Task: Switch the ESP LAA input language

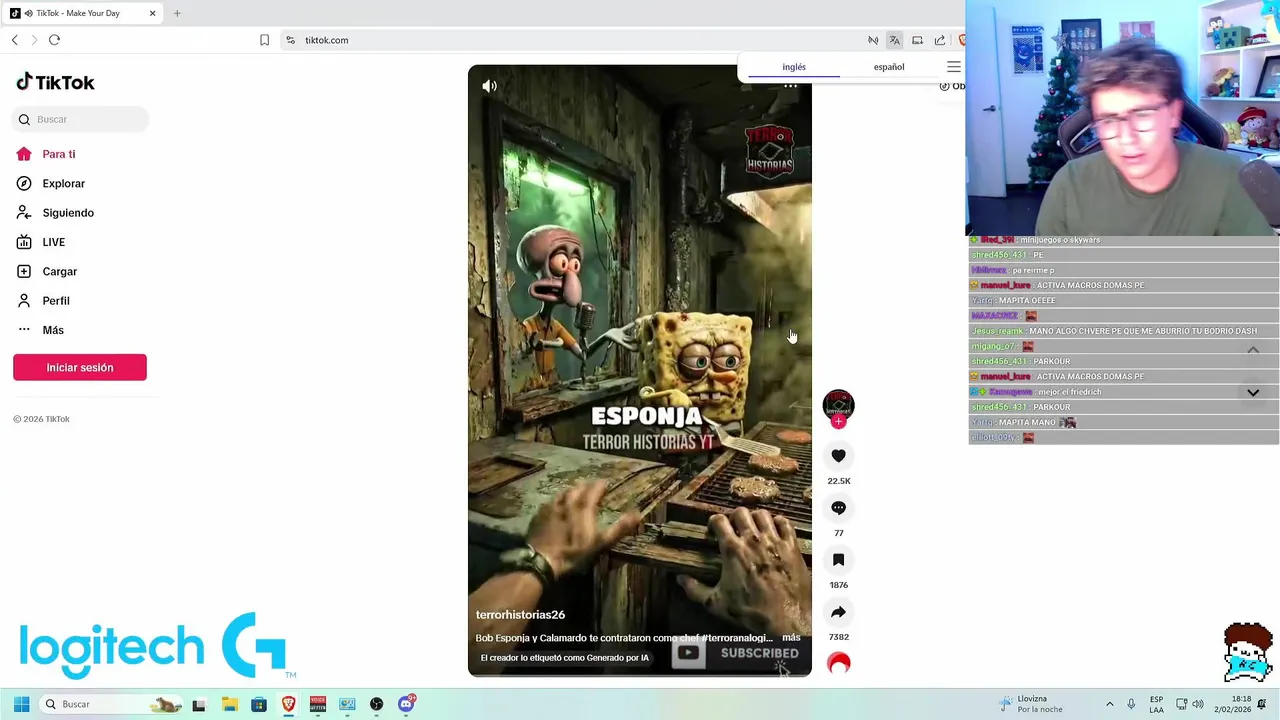Action: (1156, 704)
